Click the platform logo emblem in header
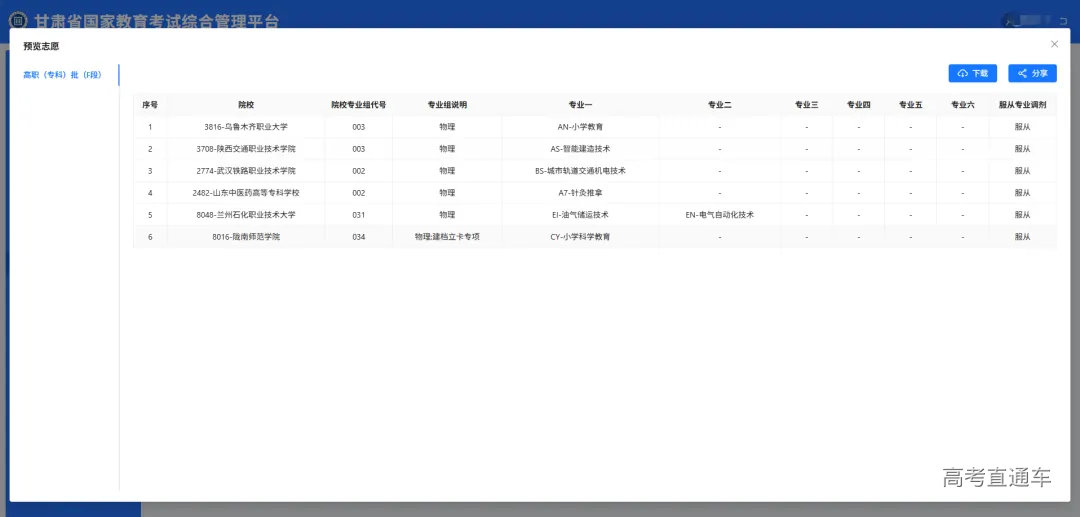The width and height of the screenshot is (1080, 517). pos(18,20)
